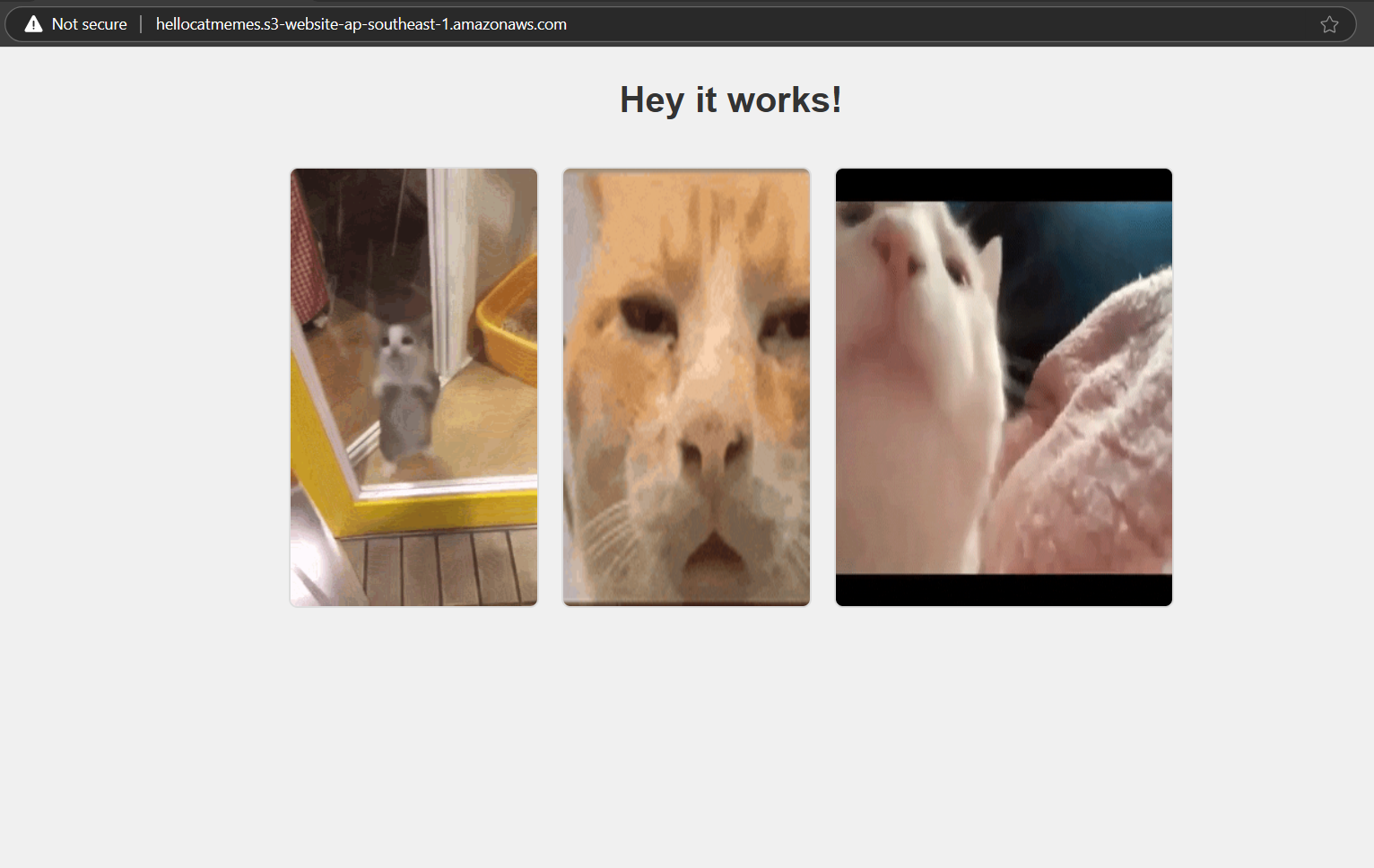
Task: Click the word "Hey" in the heading
Action: pyautogui.click(x=651, y=100)
